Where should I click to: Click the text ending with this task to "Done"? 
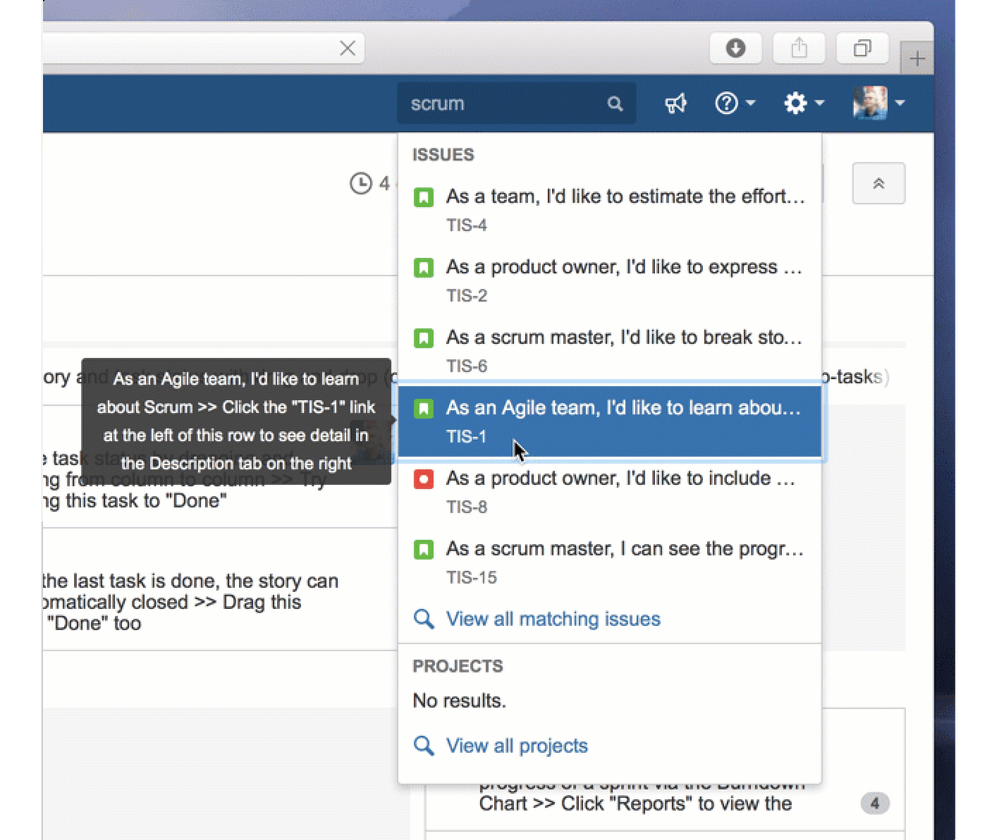coord(135,501)
